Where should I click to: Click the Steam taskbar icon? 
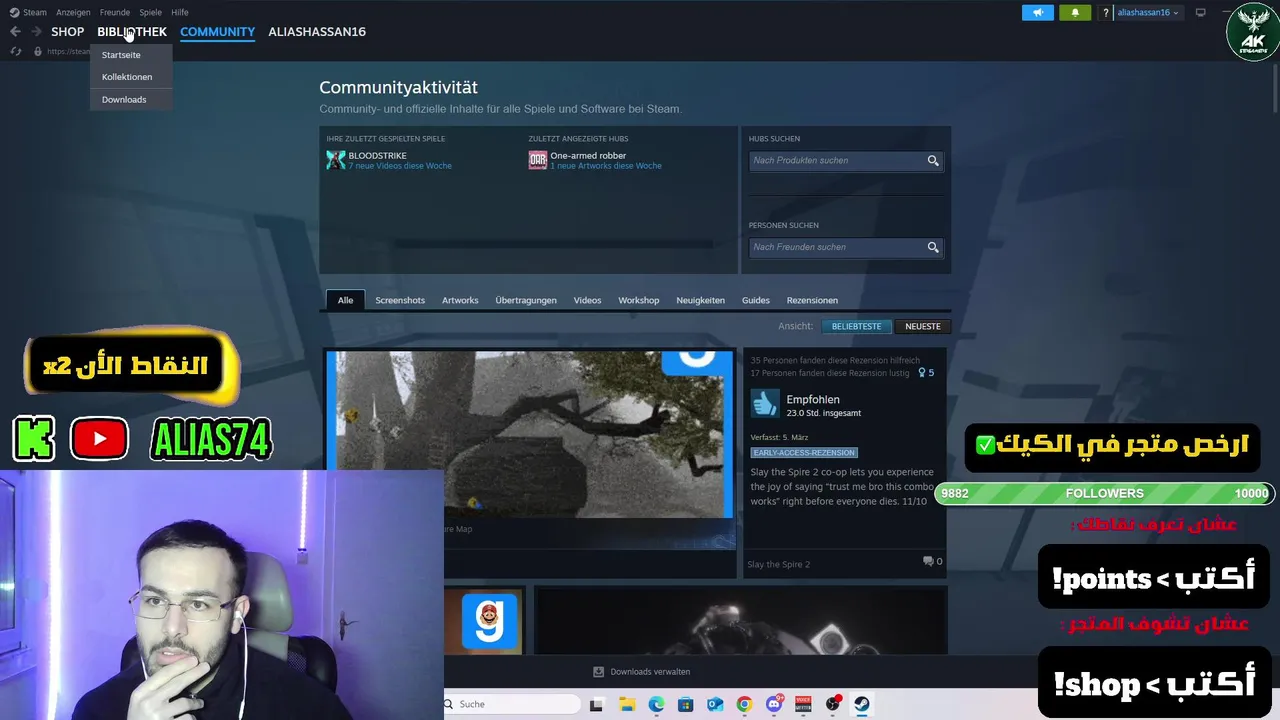point(862,704)
